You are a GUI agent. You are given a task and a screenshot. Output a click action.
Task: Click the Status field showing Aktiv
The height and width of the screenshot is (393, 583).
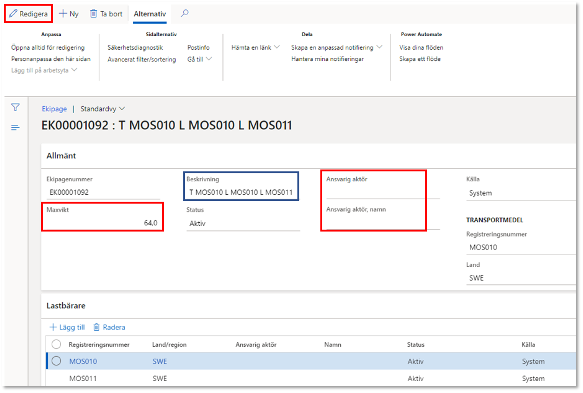[243, 223]
